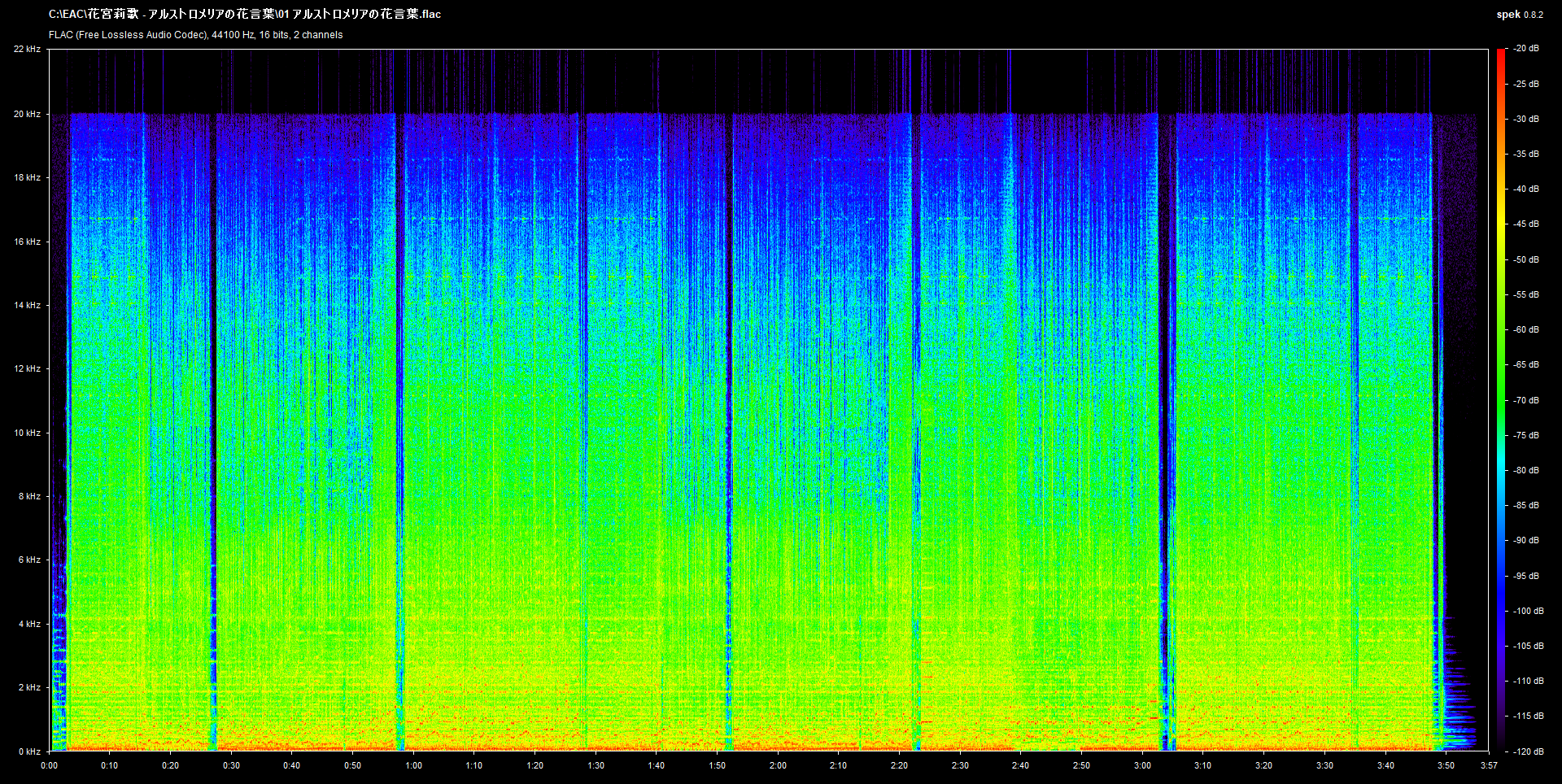The height and width of the screenshot is (784, 1562).
Task: Click the 3:00 time axis label
Action: [1142, 765]
